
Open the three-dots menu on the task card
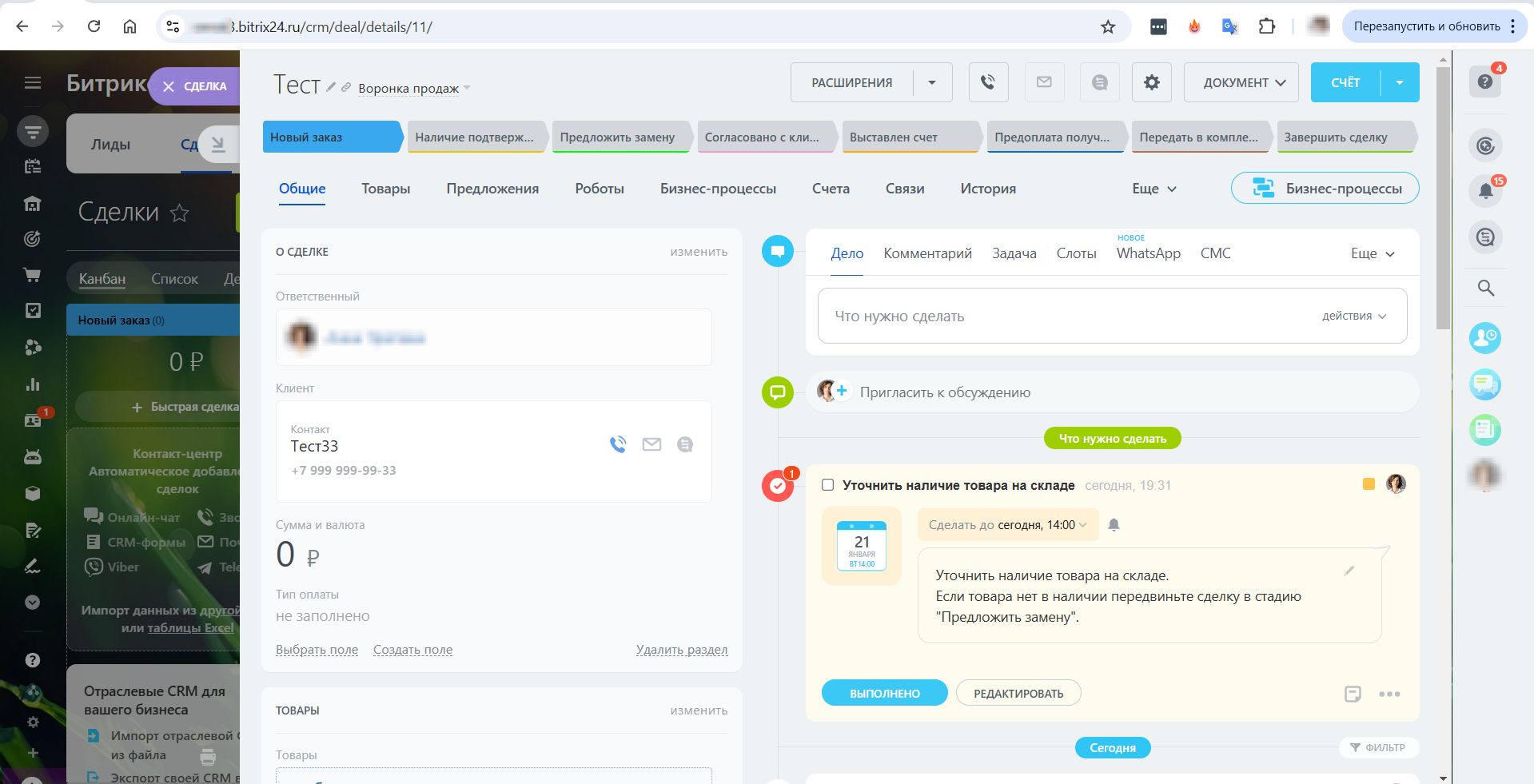coord(1389,694)
